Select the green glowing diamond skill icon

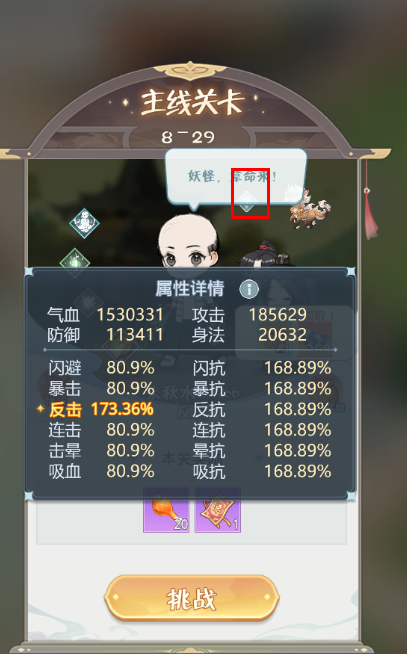pos(75,263)
